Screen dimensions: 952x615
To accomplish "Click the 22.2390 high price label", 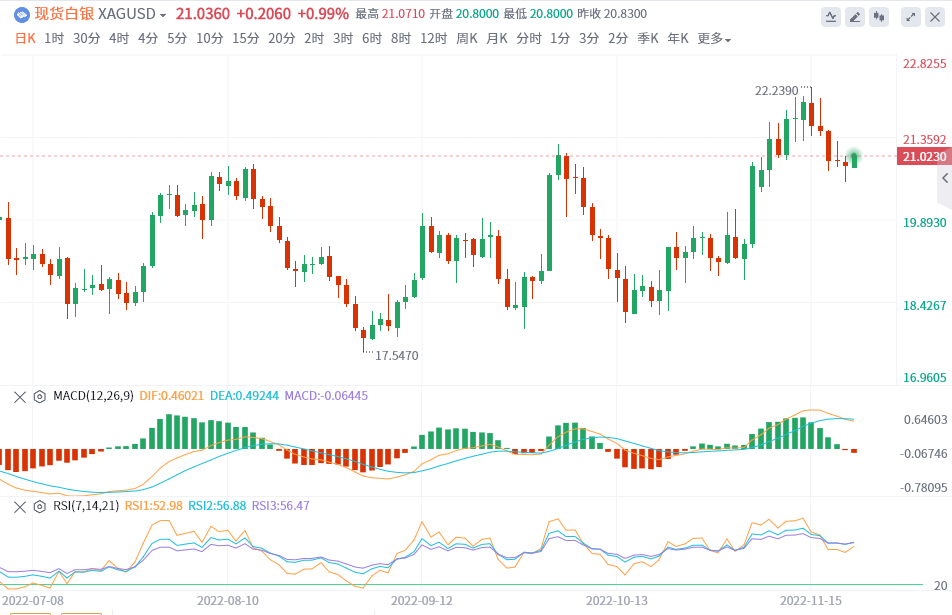I will pos(777,91).
